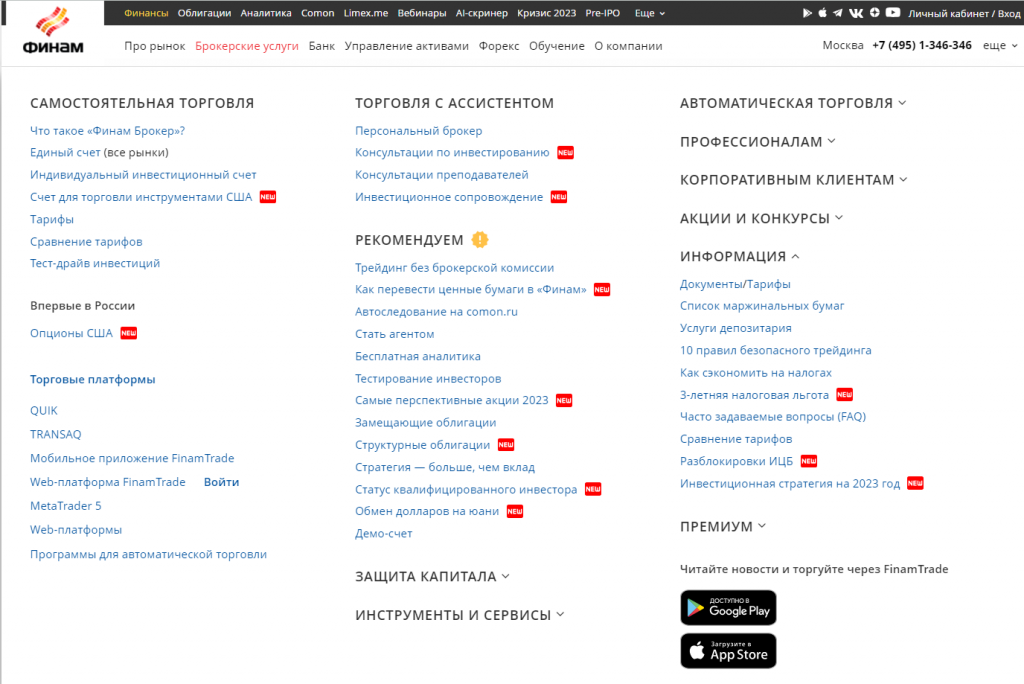Open the Еще dropdown in top bar
The height and width of the screenshot is (684, 1024).
(x=650, y=13)
